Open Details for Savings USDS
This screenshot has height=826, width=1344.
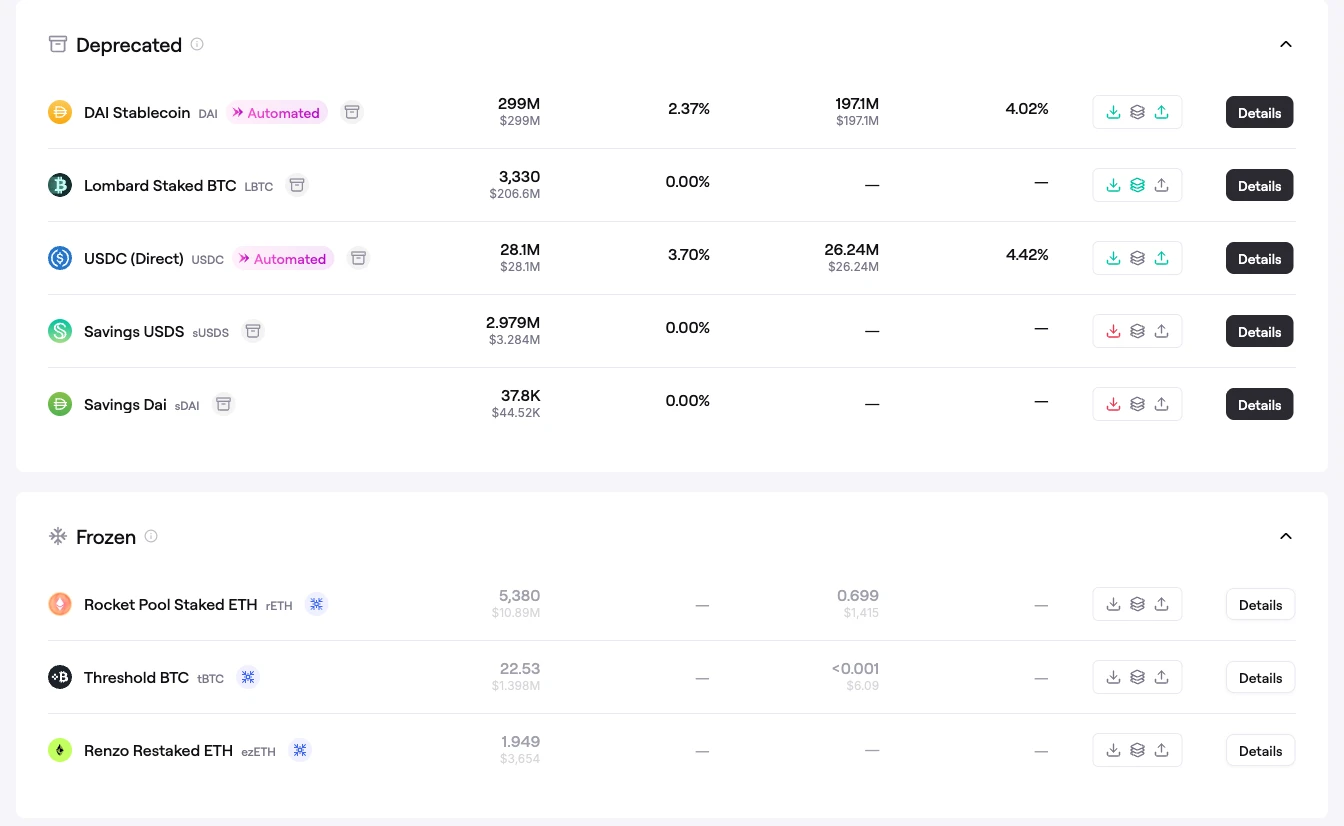[x=1260, y=332]
